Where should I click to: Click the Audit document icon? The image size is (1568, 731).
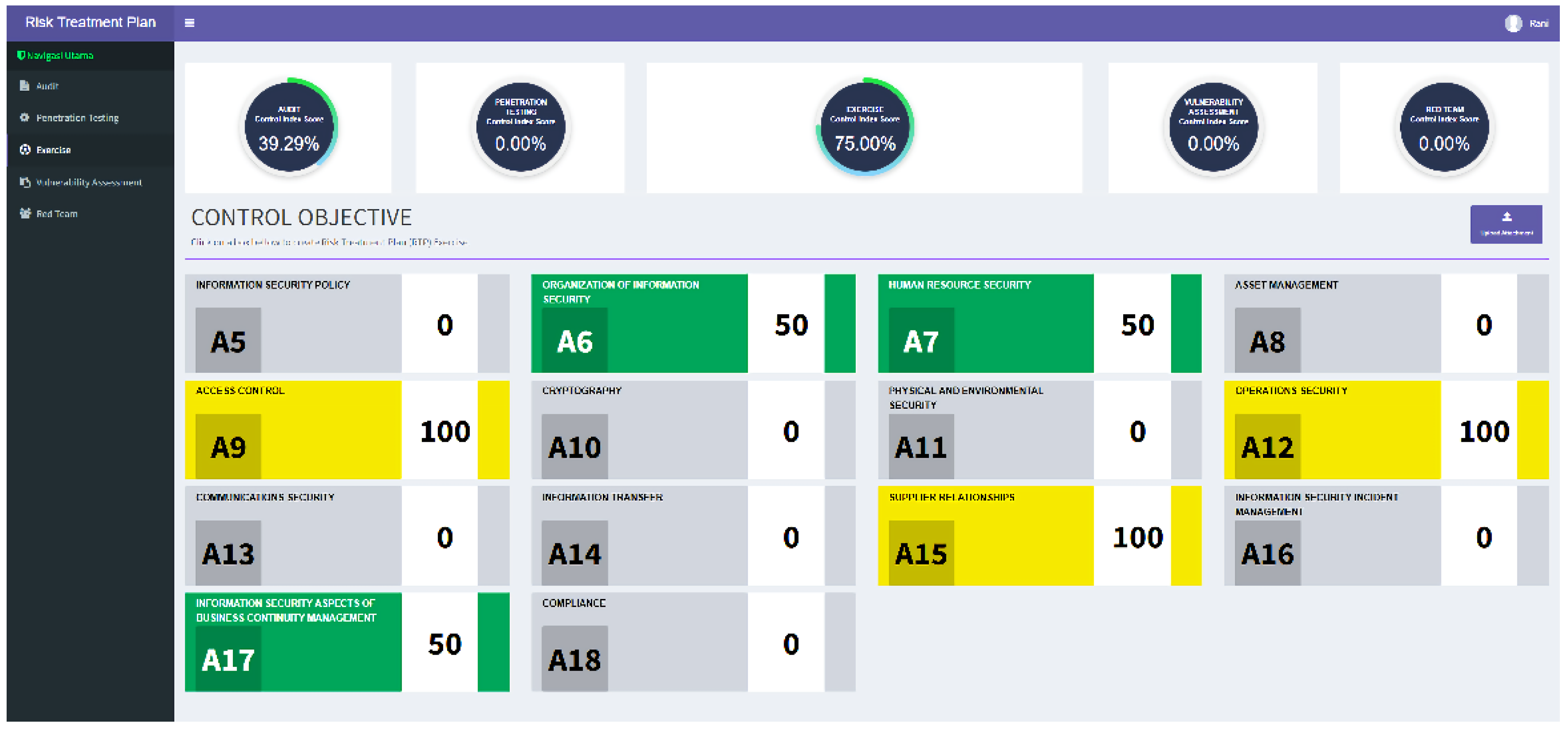click(x=25, y=86)
